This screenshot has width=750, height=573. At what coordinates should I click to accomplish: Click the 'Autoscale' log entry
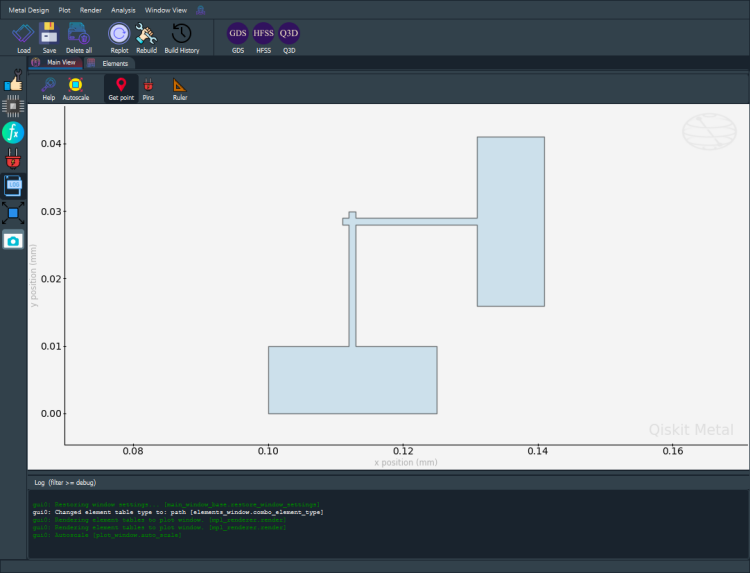tap(107, 535)
